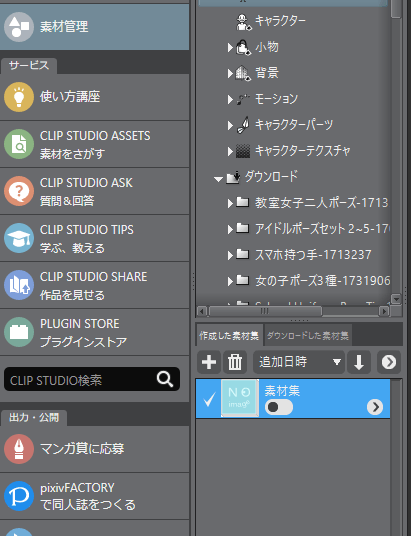Toggle the checkmark on the 素材集 row
This screenshot has height=536, width=411.
[x=209, y=400]
